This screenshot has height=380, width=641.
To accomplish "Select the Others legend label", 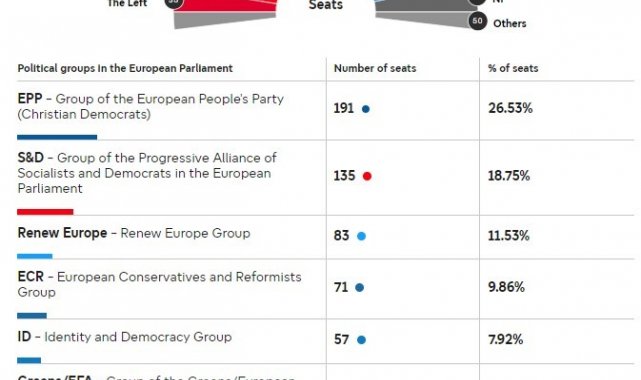I will click(510, 23).
